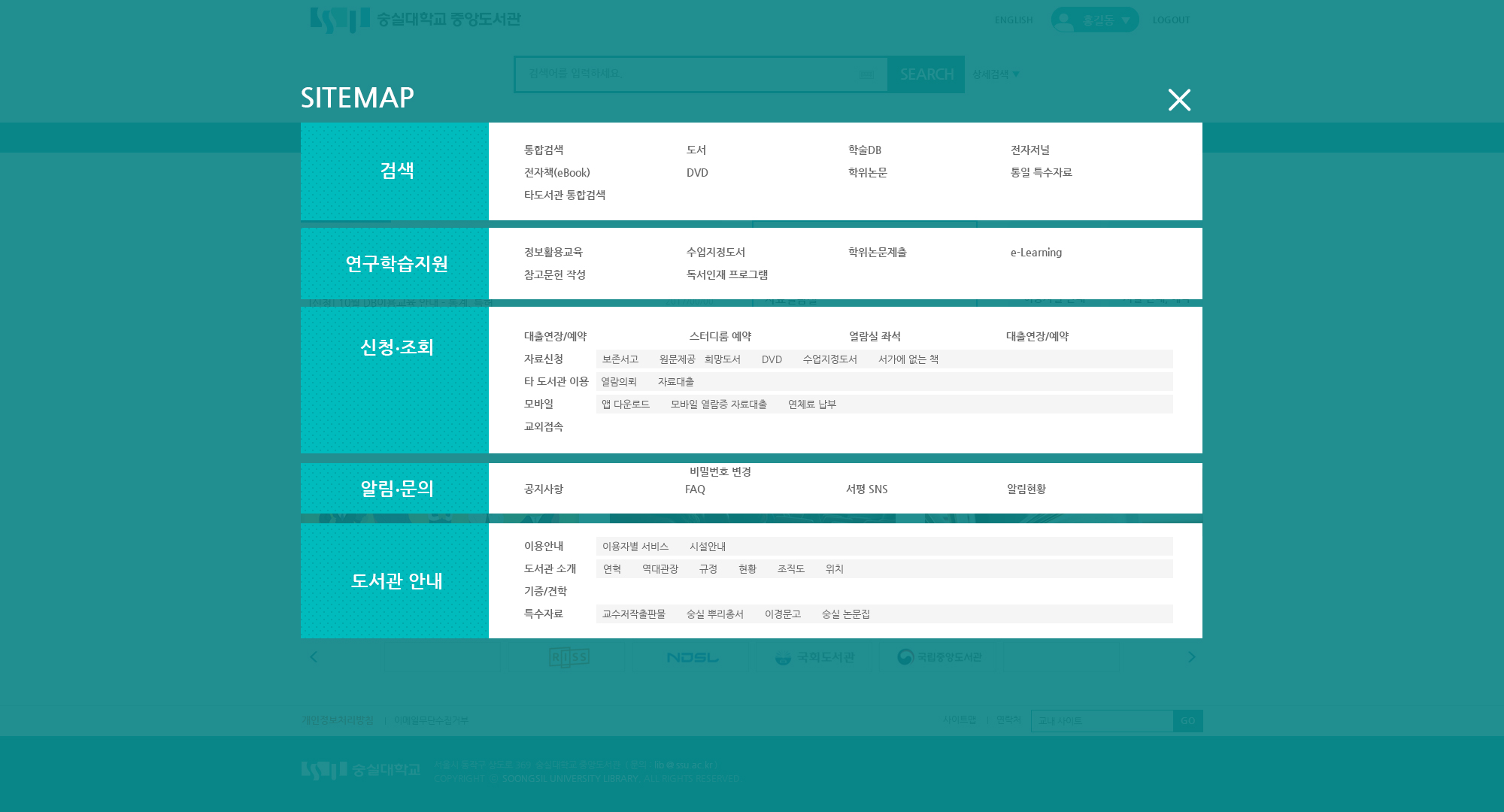The image size is (1504, 812).
Task: Close the SITEMAP overlay with X icon
Action: tap(1179, 100)
